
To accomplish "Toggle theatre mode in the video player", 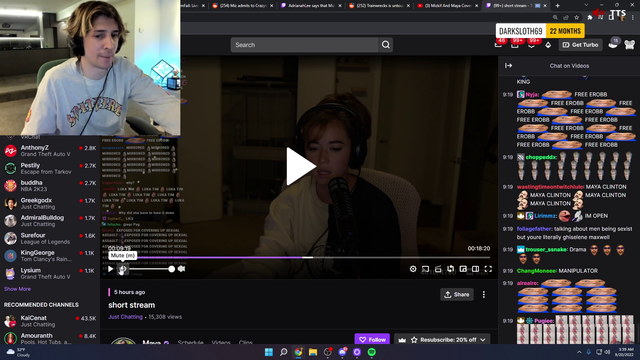I will [x=476, y=269].
